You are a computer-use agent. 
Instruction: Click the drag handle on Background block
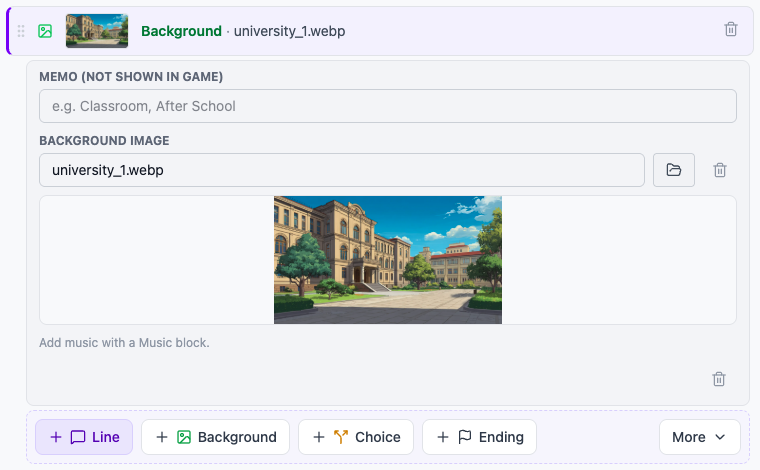(21, 31)
